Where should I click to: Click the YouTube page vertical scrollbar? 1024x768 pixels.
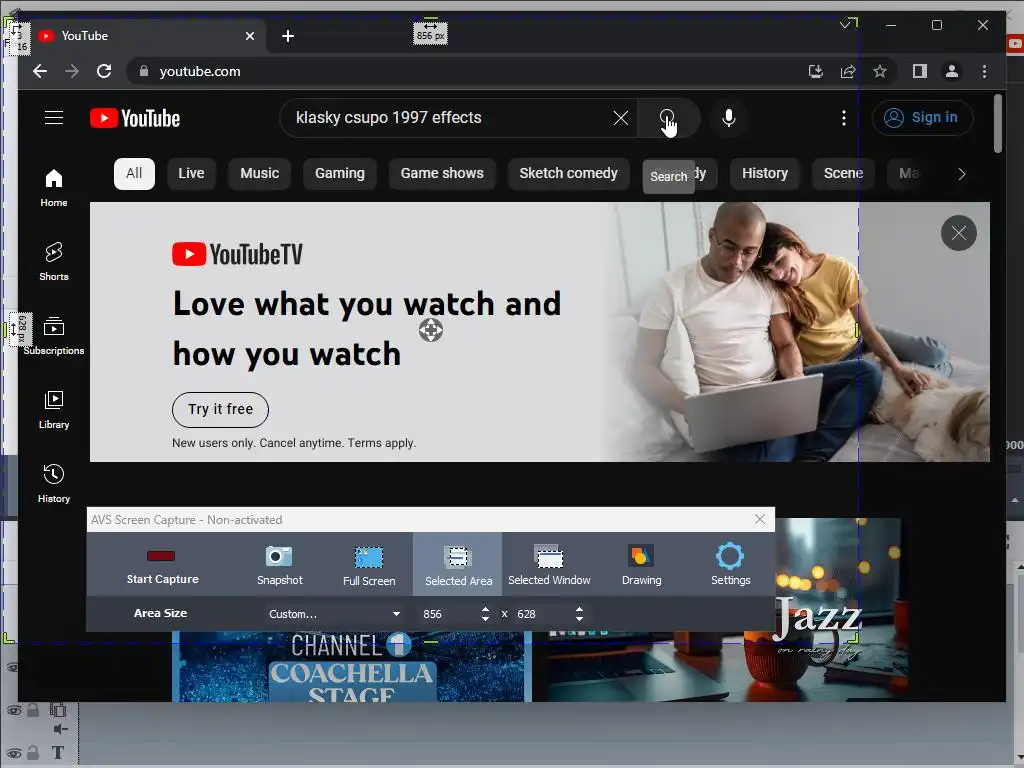[x=997, y=124]
